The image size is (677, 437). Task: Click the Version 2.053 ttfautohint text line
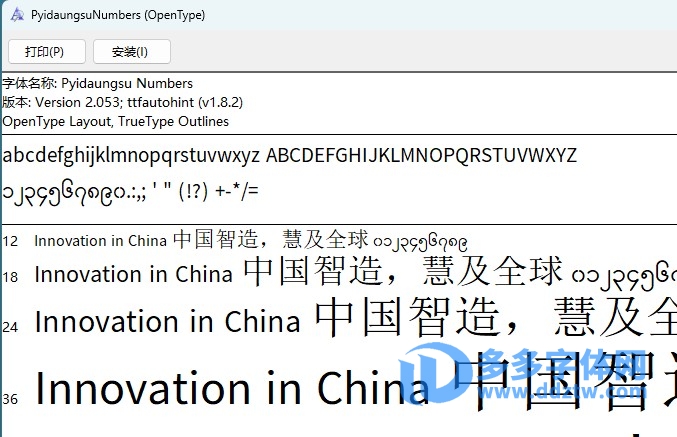click(x=122, y=102)
